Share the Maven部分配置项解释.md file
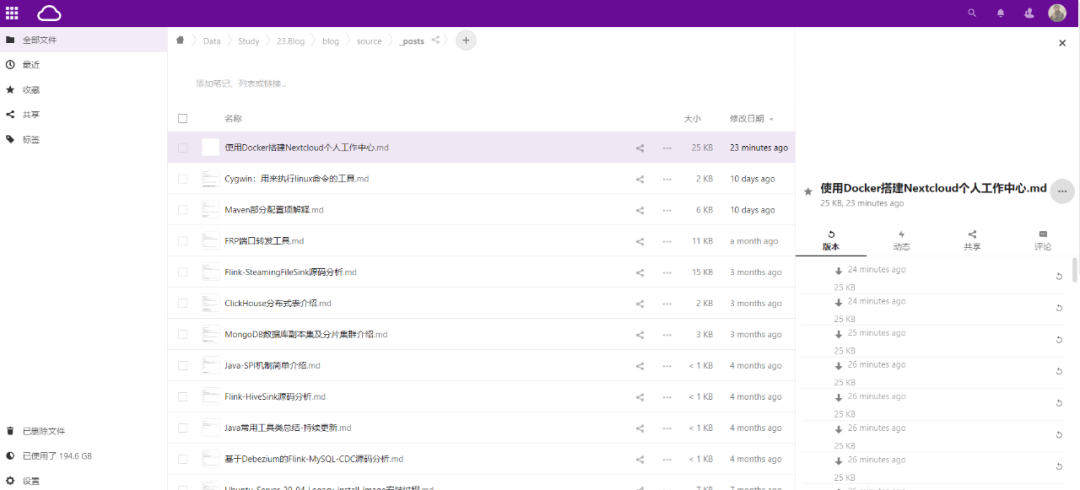1080x490 pixels. tap(640, 210)
